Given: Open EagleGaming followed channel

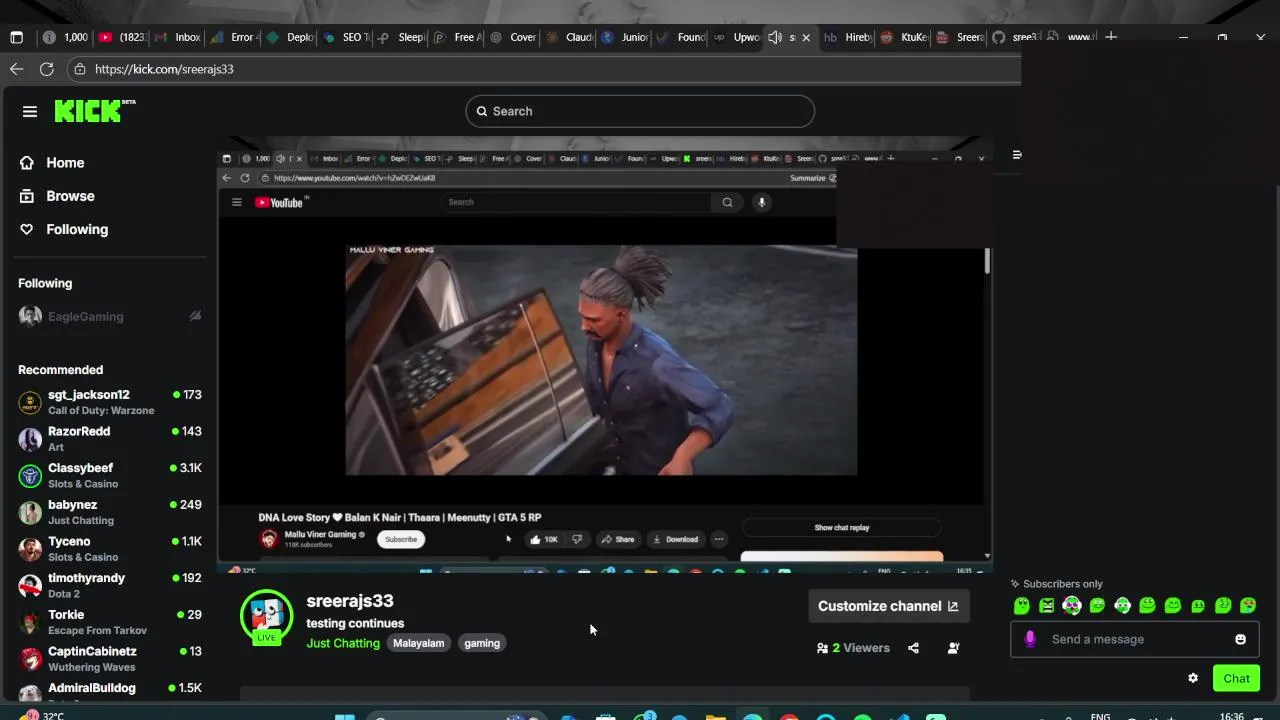Looking at the screenshot, I should tap(110, 316).
